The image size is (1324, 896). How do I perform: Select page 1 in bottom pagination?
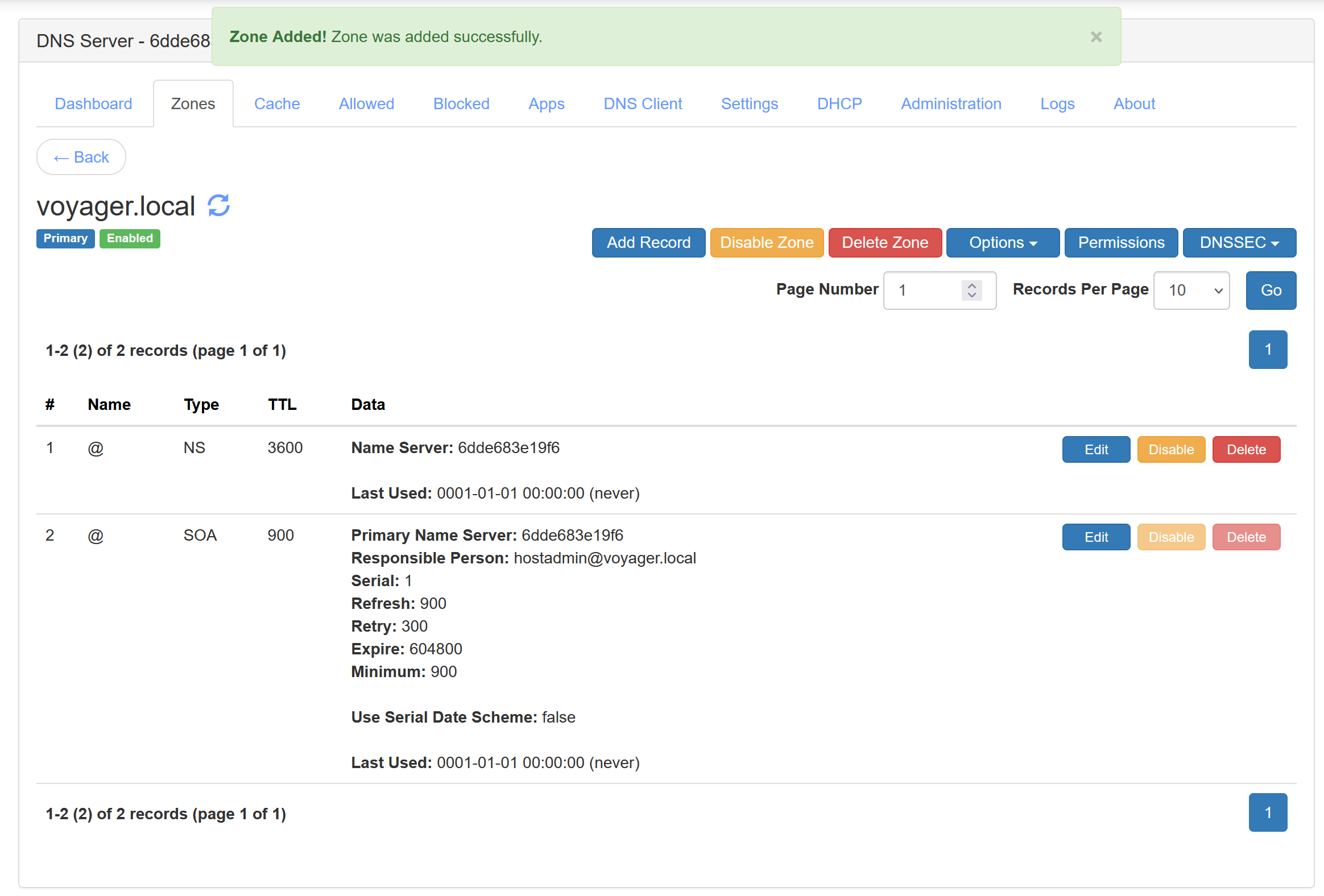(x=1268, y=813)
